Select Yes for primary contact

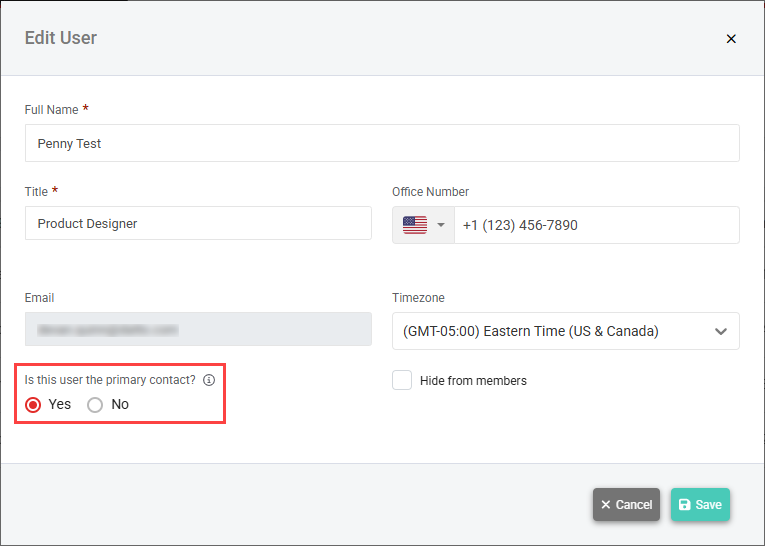34,405
